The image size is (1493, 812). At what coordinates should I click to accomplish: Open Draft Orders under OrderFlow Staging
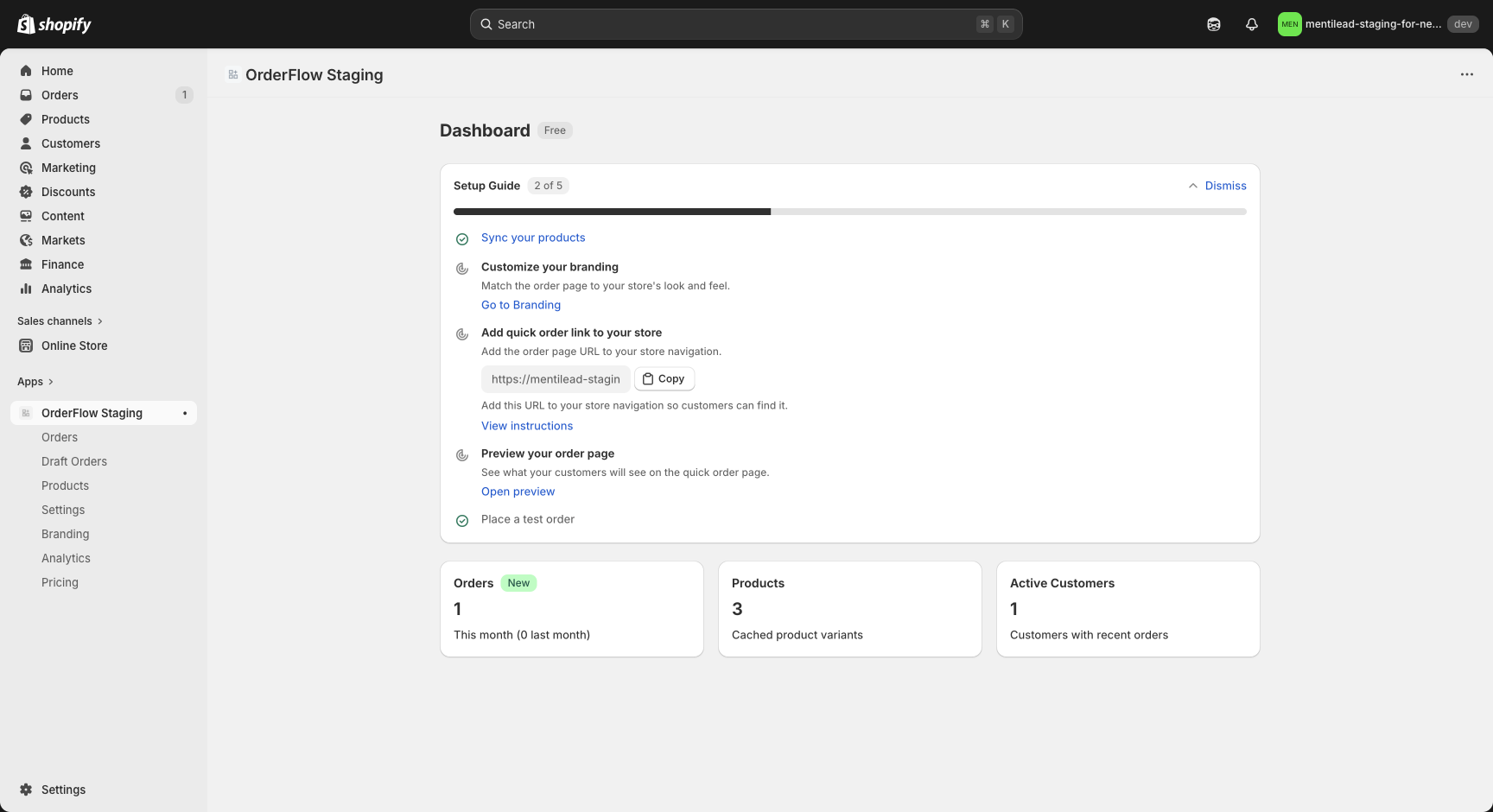[x=73, y=461]
